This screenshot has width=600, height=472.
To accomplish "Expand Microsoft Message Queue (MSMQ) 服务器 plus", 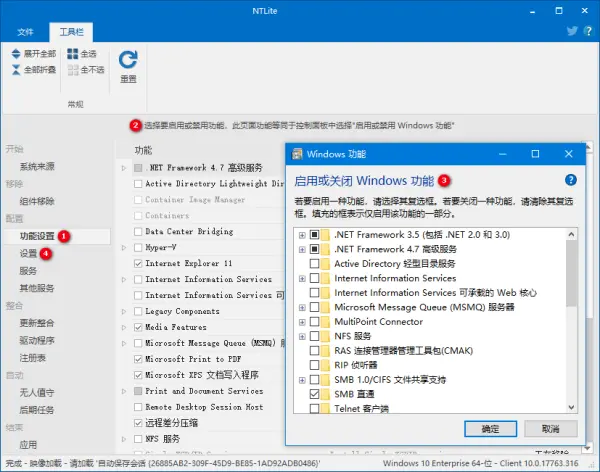I will 302,307.
